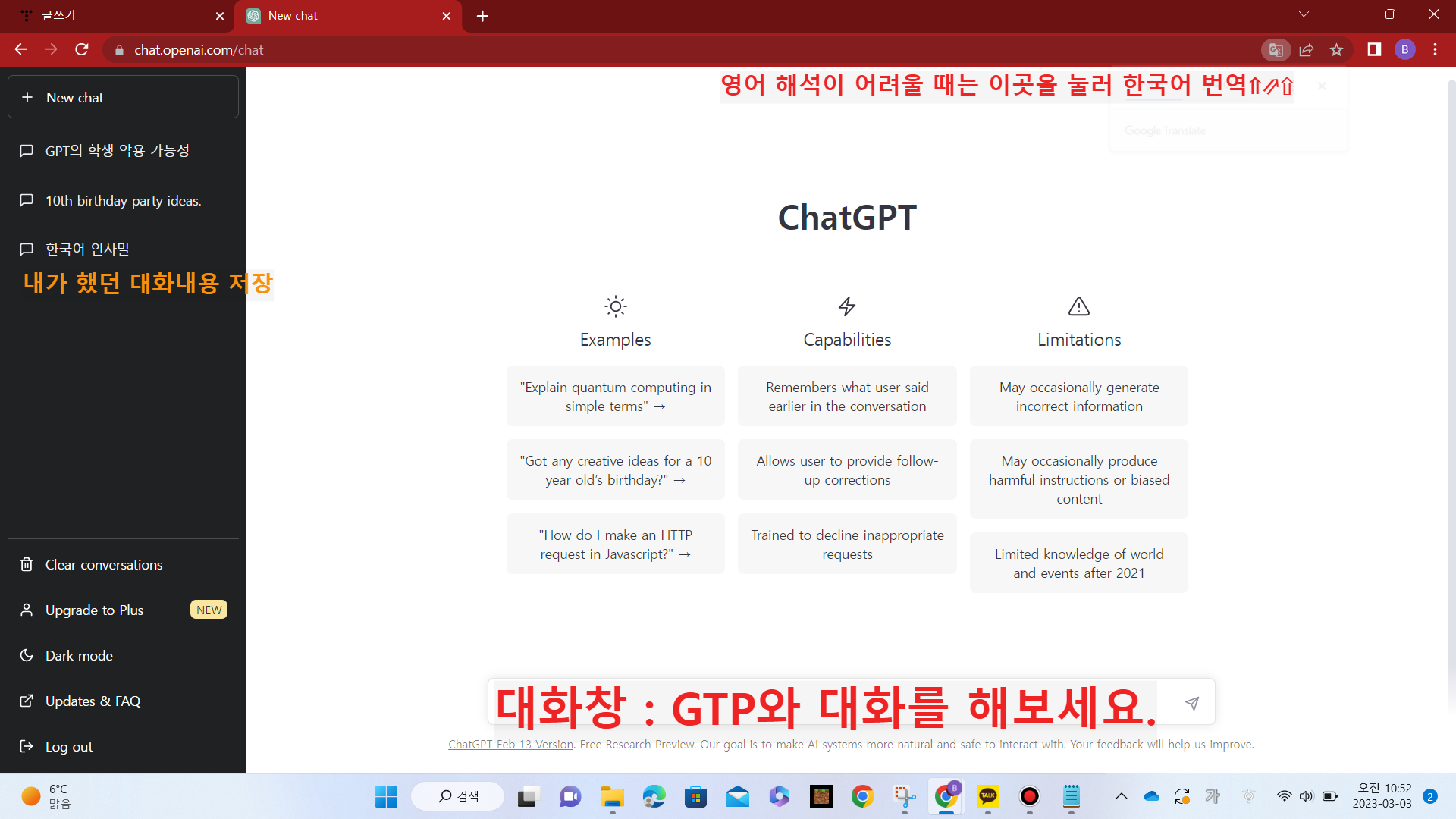The height and width of the screenshot is (819, 1456).
Task: Bookmark the page with the star icon
Action: tap(1337, 49)
